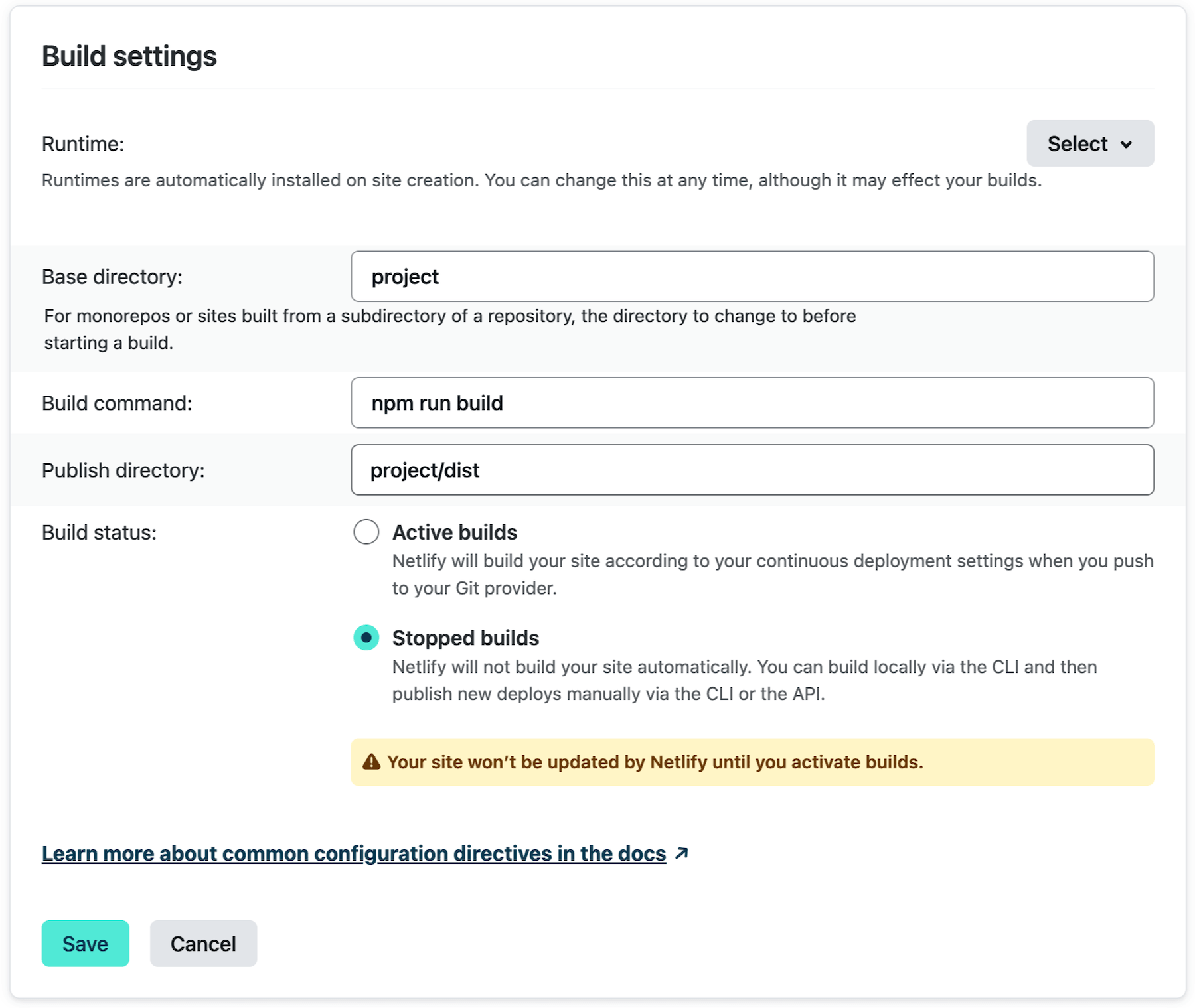Open the Runtime Select dropdown
Image resolution: width=1195 pixels, height=1008 pixels.
click(x=1089, y=143)
